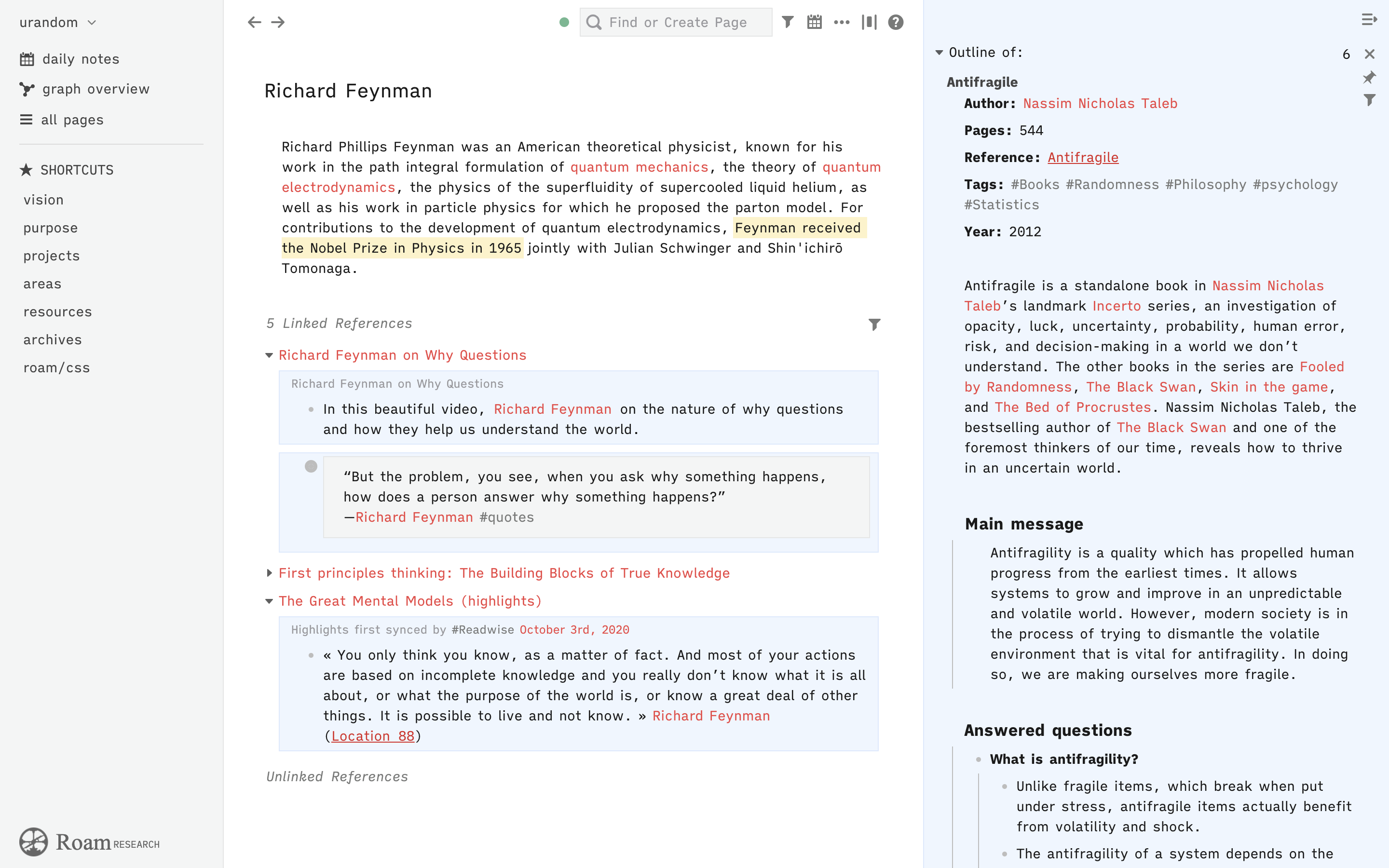
Task: Collapse The Great Mental Models reference
Action: (x=269, y=601)
